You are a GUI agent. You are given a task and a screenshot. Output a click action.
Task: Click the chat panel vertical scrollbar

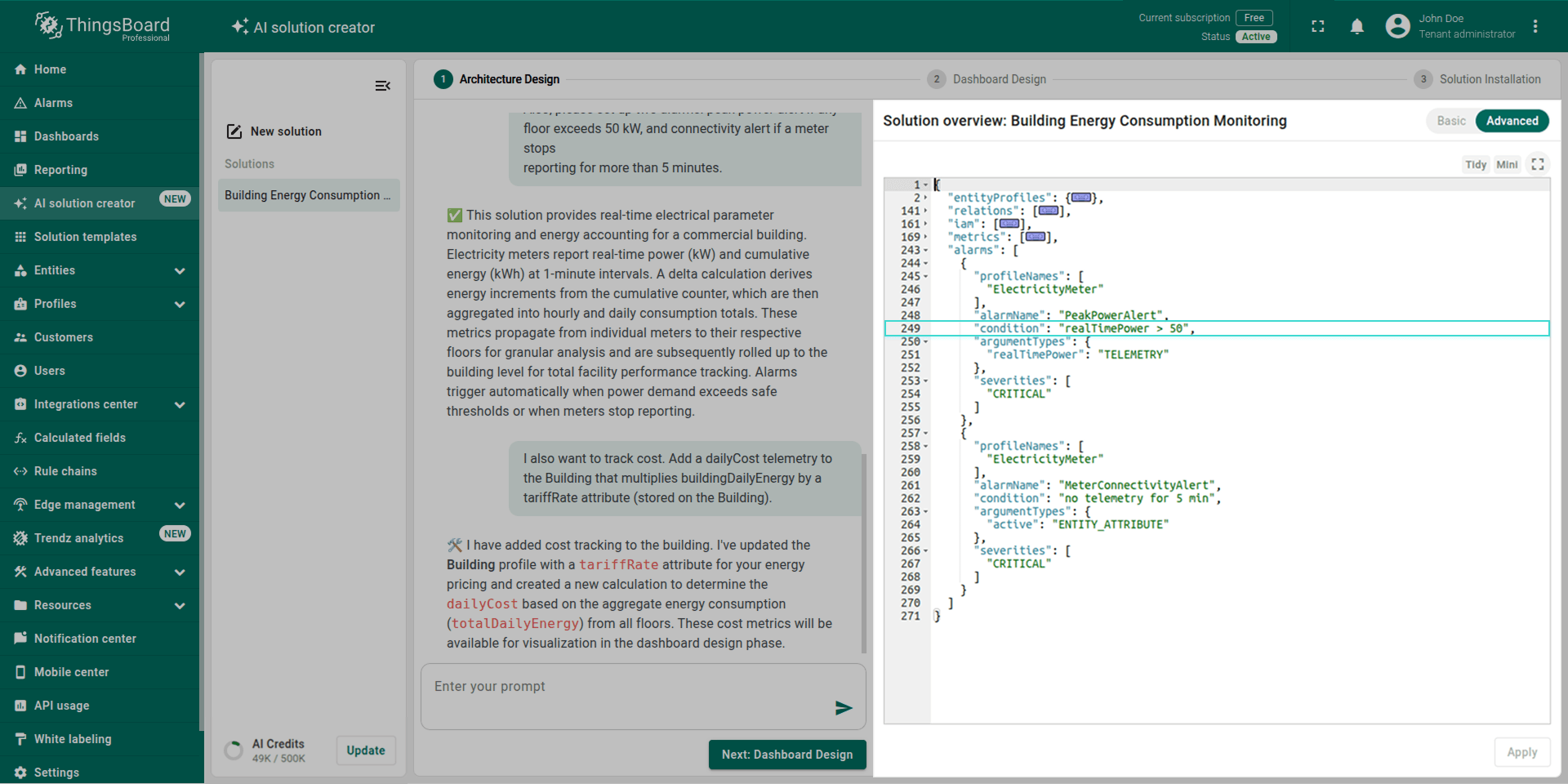[x=863, y=553]
